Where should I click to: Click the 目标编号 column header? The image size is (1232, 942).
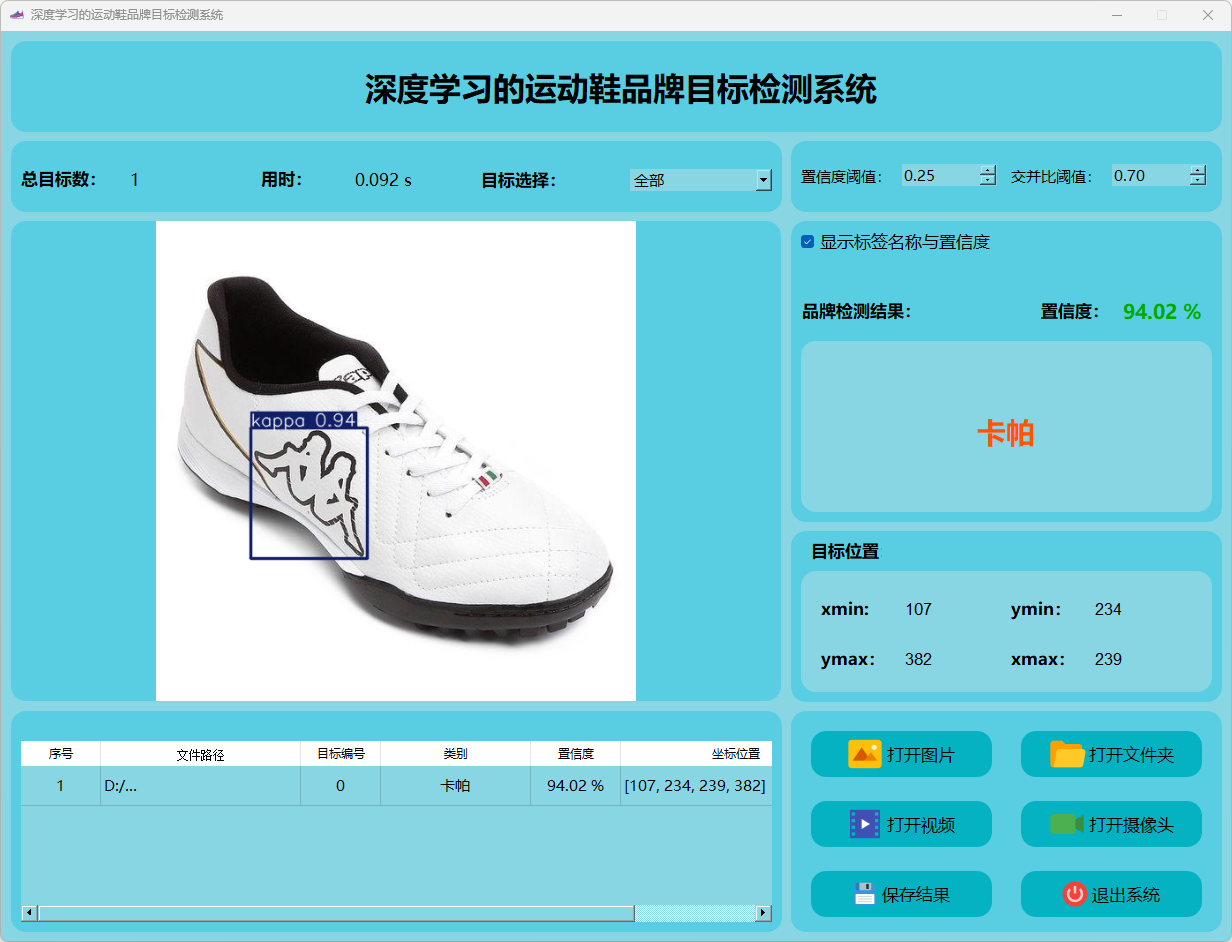(x=340, y=754)
